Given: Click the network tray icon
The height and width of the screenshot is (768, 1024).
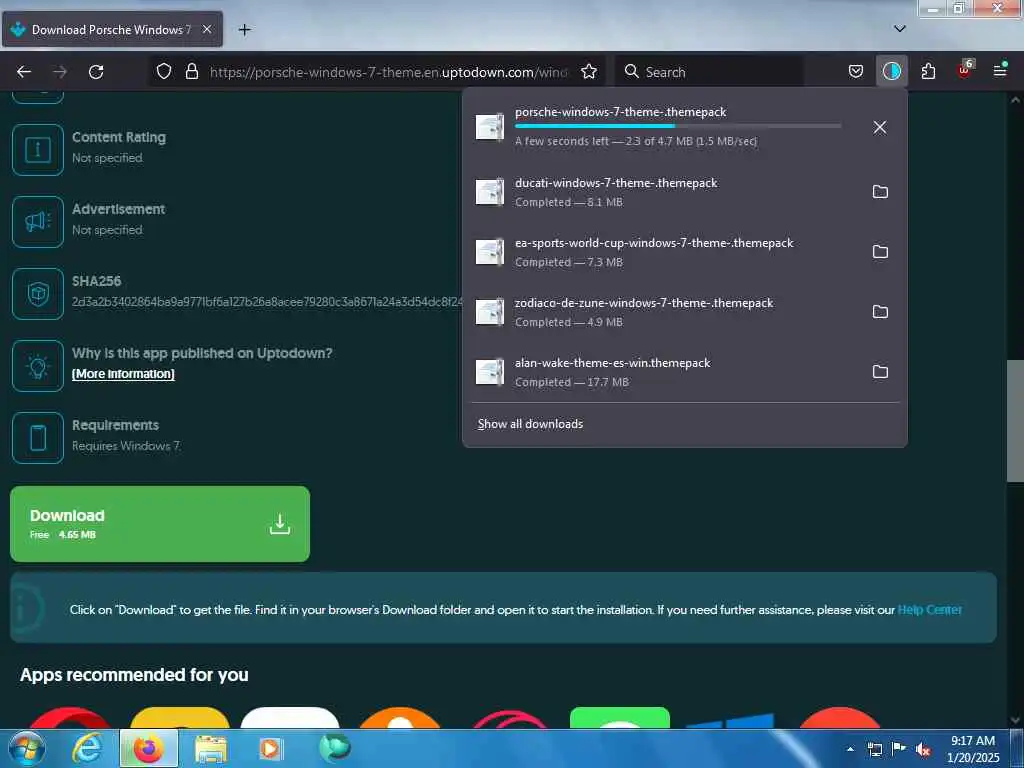Looking at the screenshot, I should [x=874, y=749].
